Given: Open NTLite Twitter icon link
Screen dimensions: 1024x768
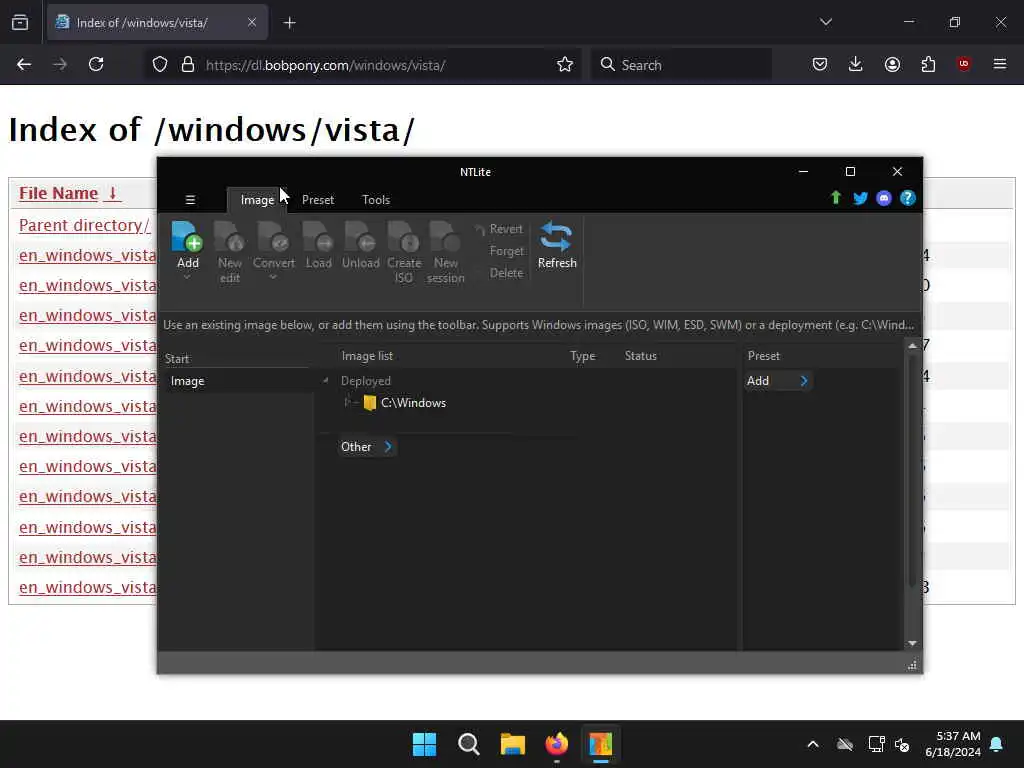Looking at the screenshot, I should [x=860, y=199].
